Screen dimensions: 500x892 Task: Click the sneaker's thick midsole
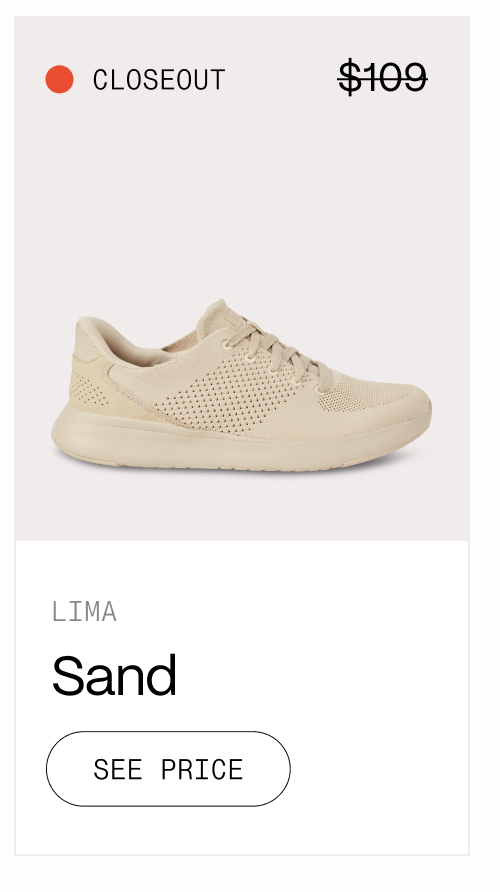[x=228, y=447]
